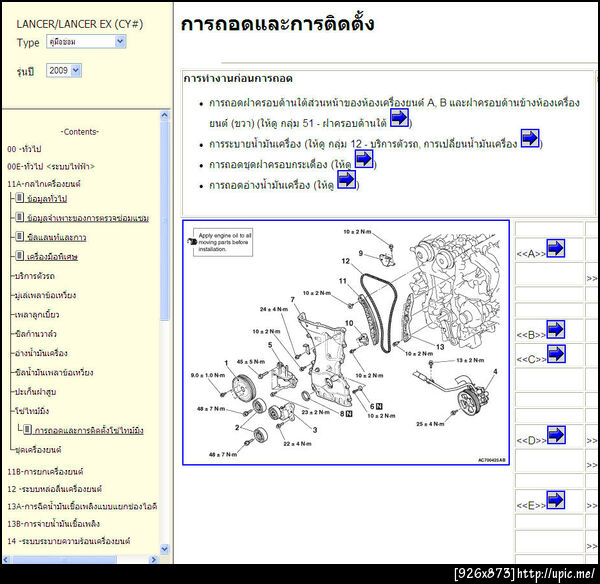Image resolution: width=600 pixels, height=584 pixels.
Task: Click contents horizontal scroll left arrow
Action: coord(6,560)
